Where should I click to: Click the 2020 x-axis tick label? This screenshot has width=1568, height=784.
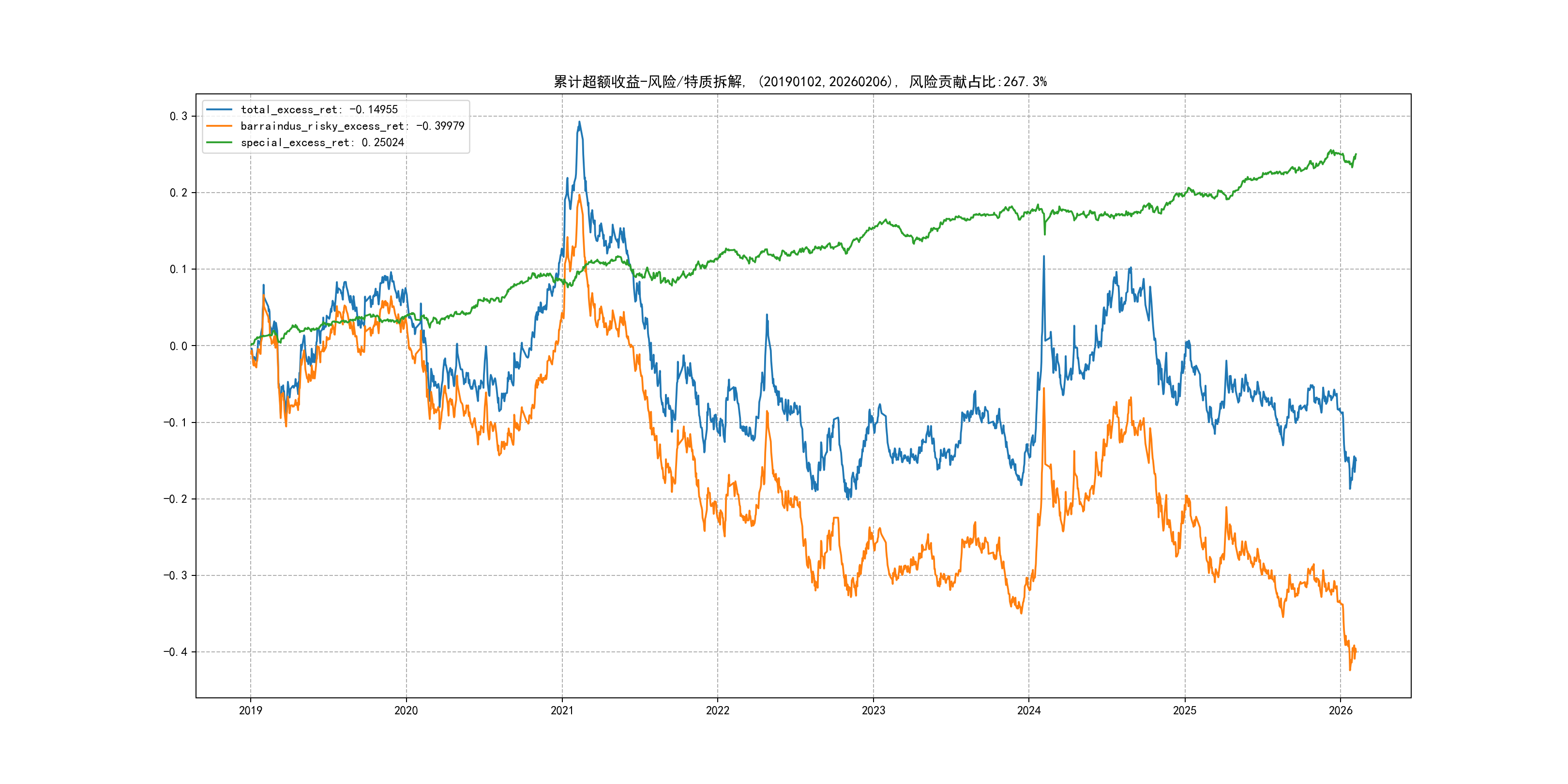(406, 710)
